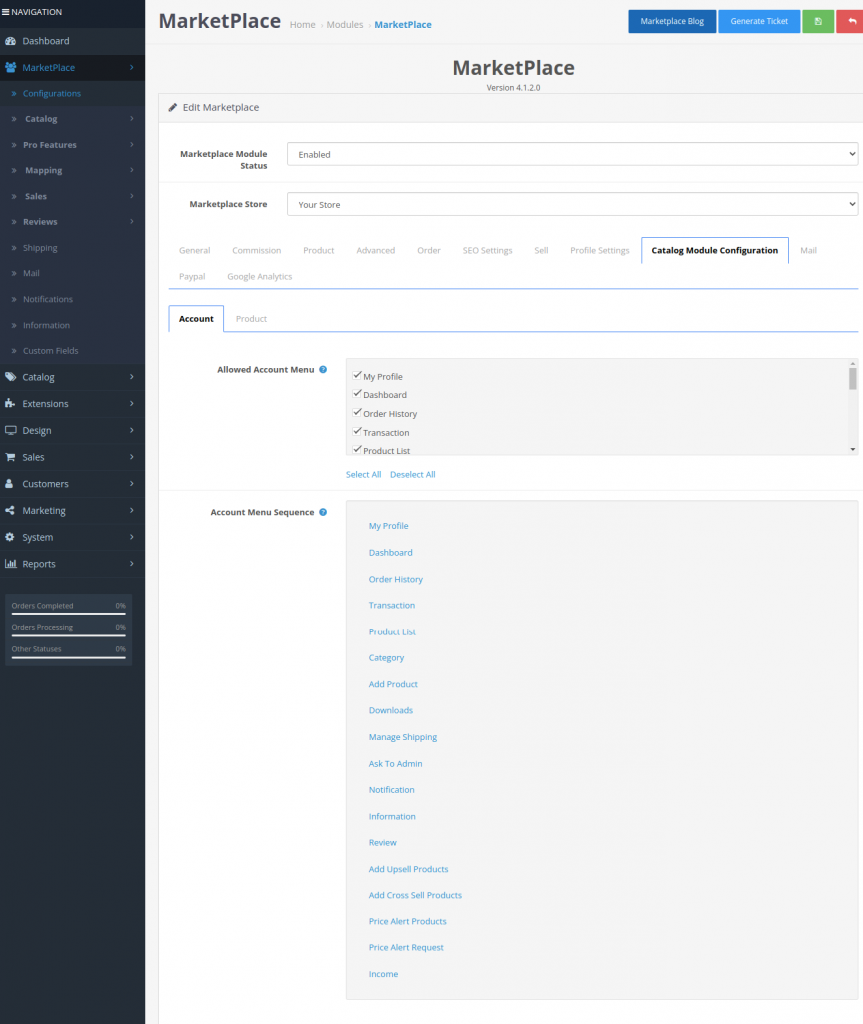Click the green save icon button
This screenshot has height=1024, width=863.
point(817,21)
